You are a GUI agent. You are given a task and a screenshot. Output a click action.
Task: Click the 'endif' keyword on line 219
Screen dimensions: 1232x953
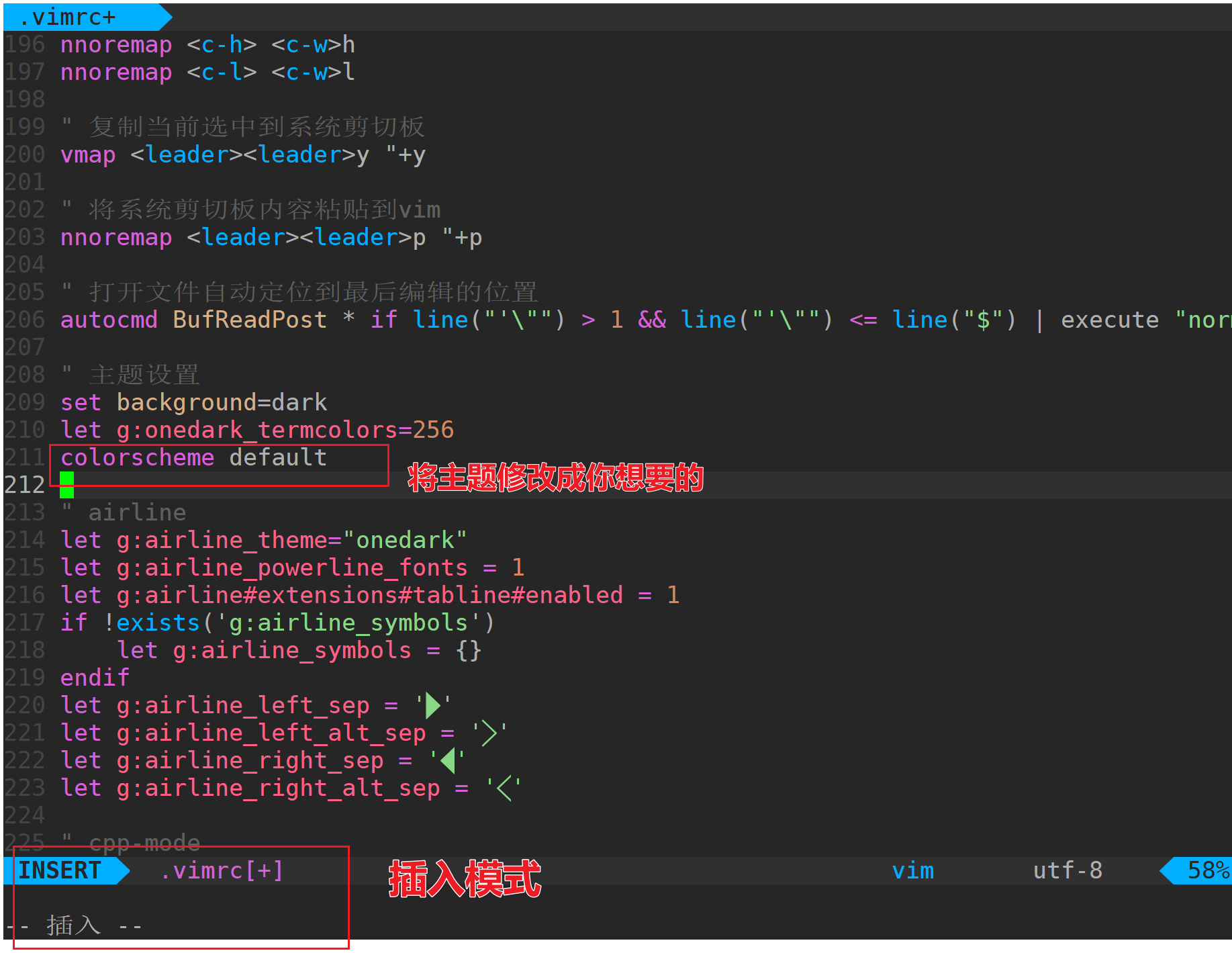(x=95, y=678)
